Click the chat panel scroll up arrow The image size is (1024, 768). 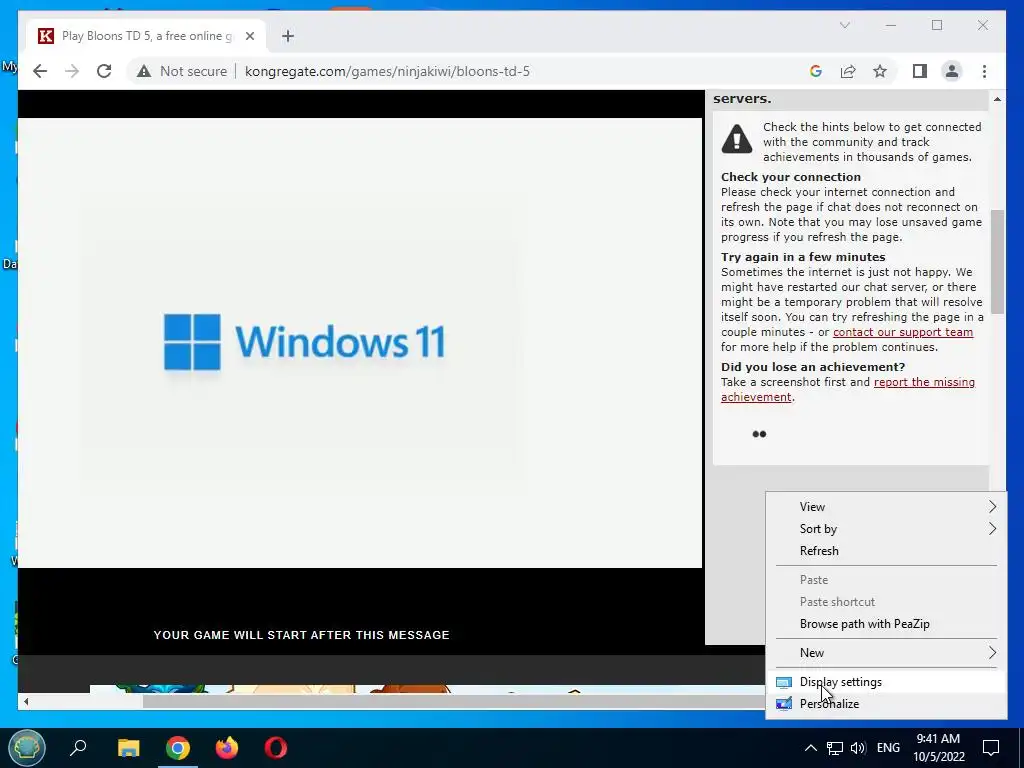[997, 99]
